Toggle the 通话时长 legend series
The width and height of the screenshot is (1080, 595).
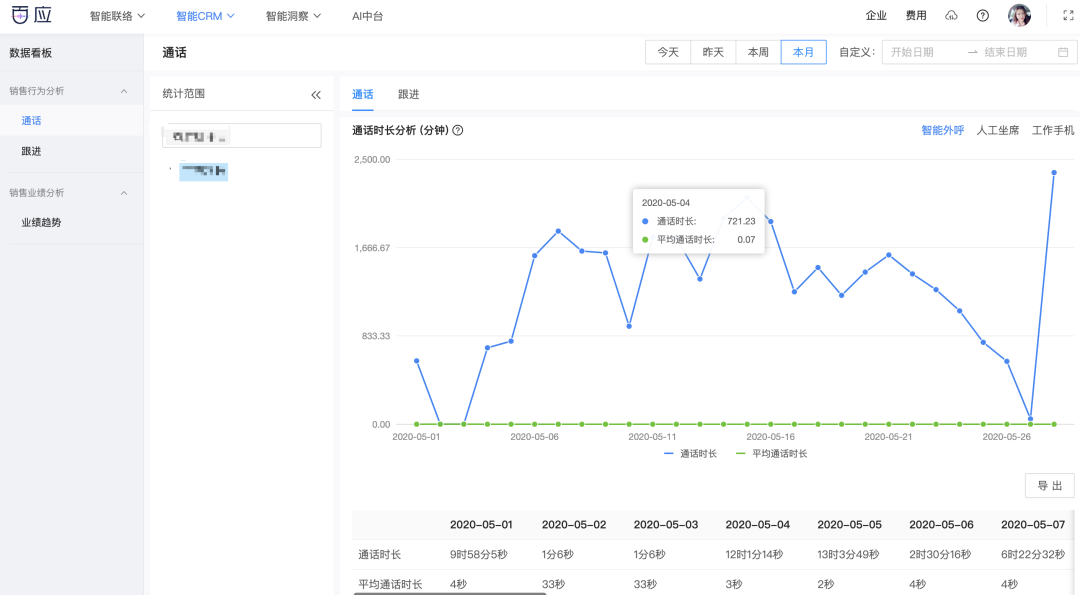[x=690, y=454]
